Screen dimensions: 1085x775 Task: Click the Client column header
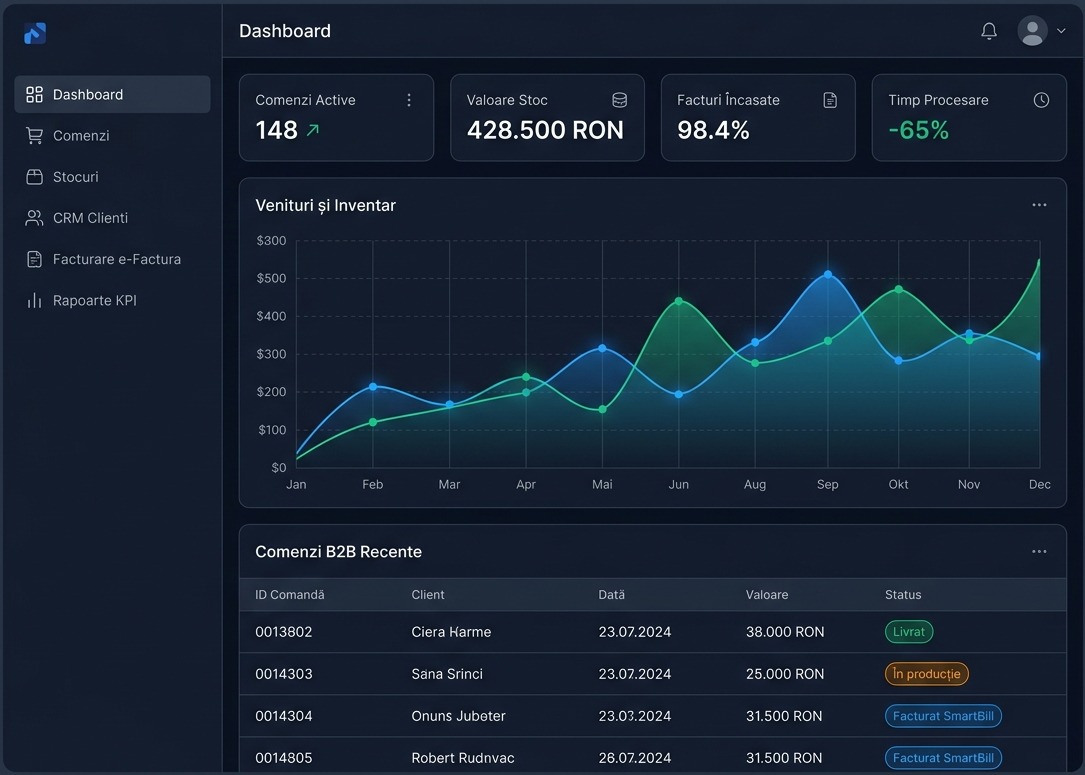point(428,594)
